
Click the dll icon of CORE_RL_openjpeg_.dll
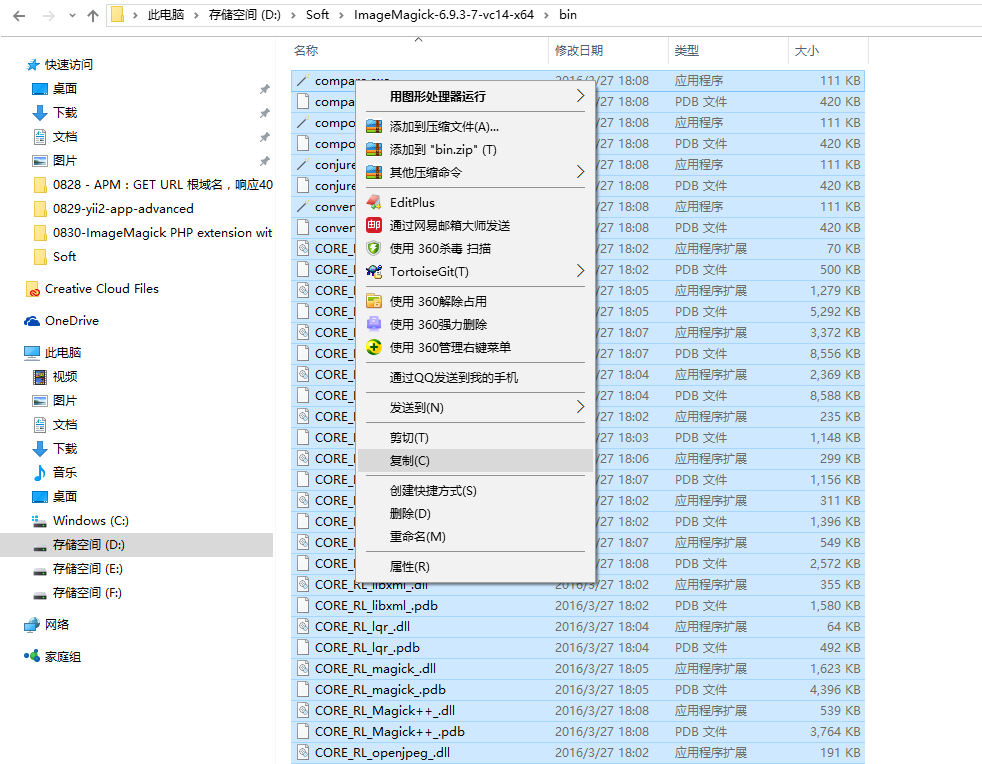[x=303, y=752]
